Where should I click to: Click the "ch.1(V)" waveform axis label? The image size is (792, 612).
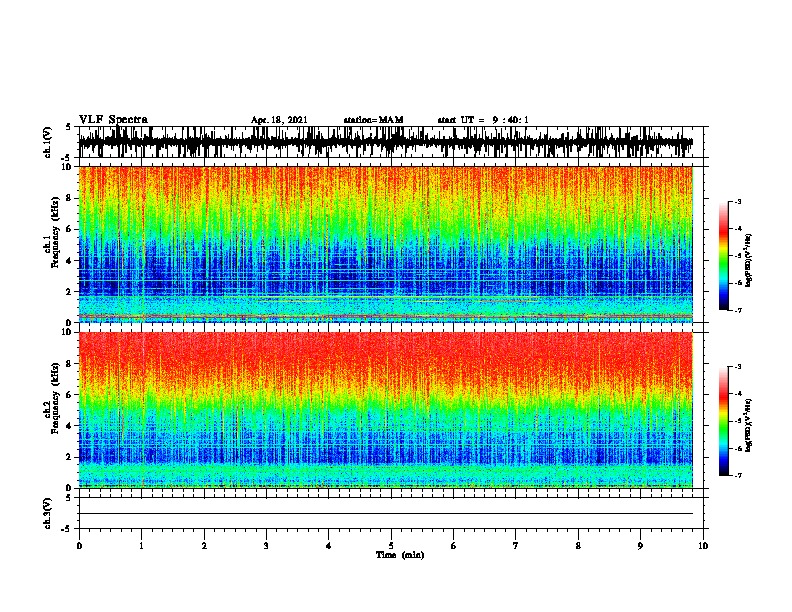[48, 142]
